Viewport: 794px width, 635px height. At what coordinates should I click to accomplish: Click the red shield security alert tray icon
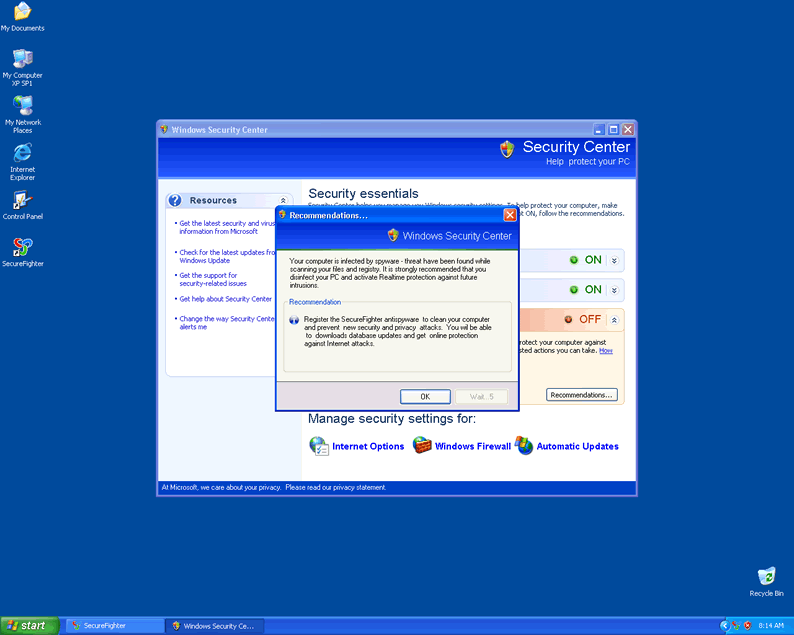[747, 625]
